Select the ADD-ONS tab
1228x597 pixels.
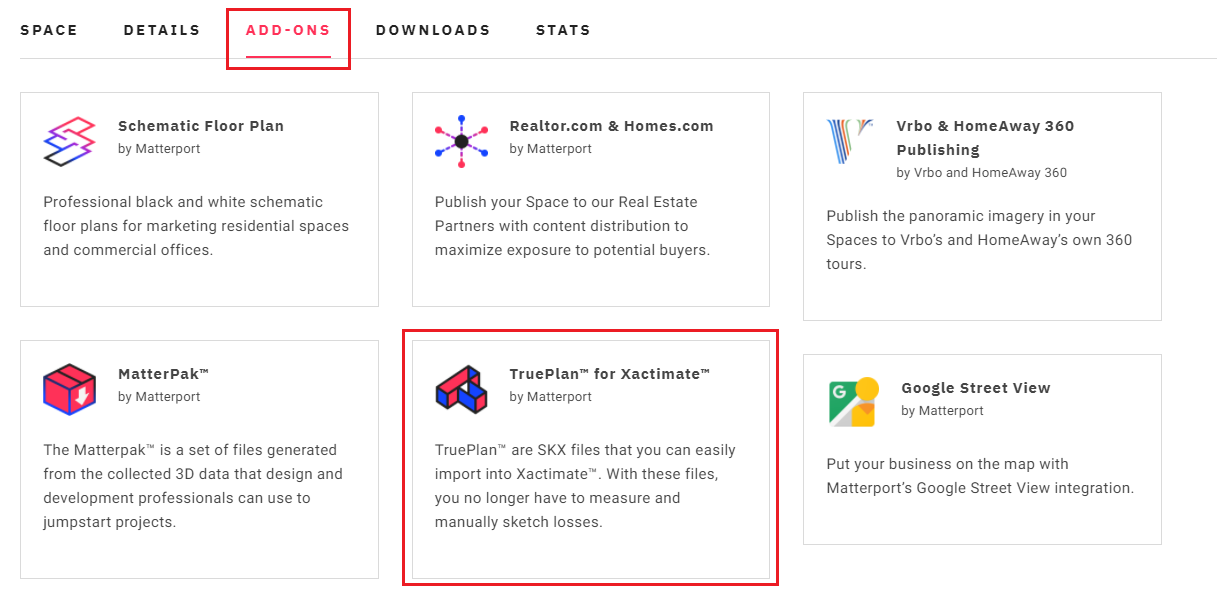288,30
